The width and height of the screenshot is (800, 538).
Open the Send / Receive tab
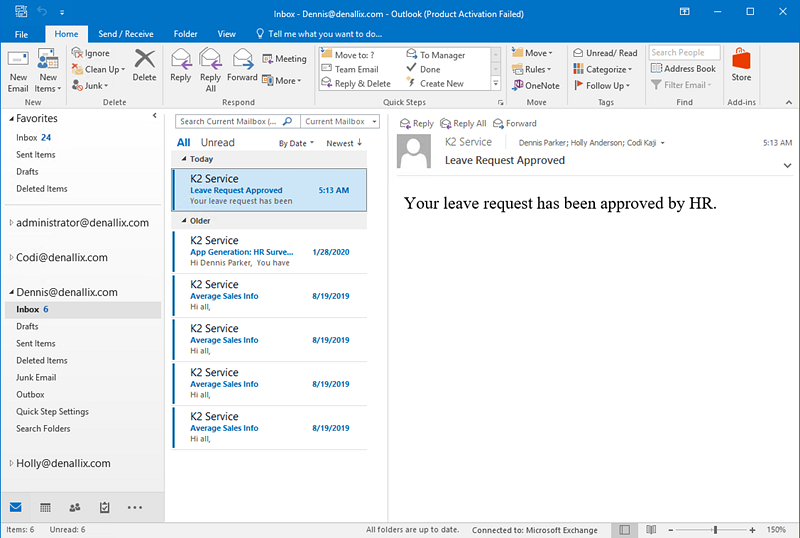click(126, 34)
